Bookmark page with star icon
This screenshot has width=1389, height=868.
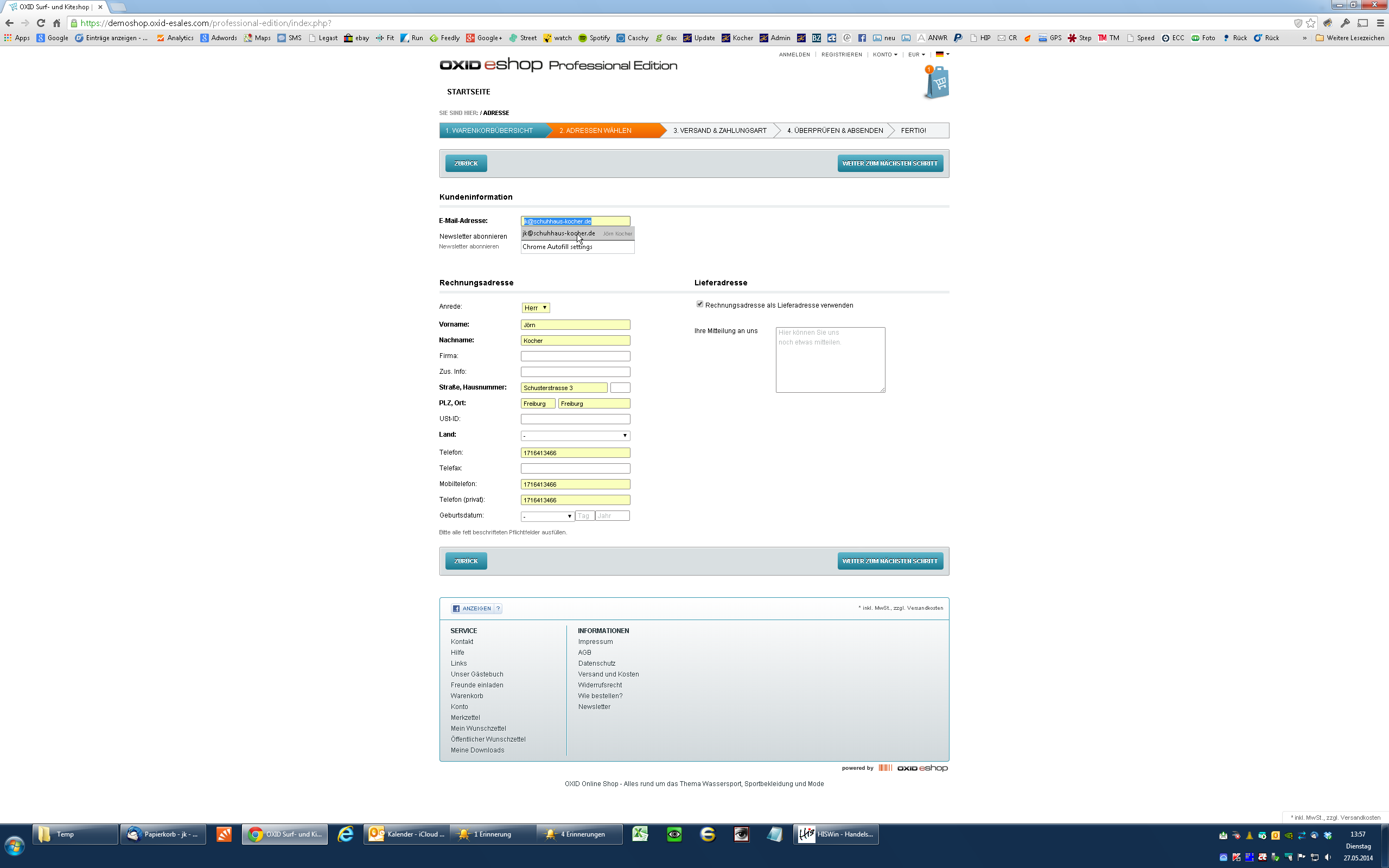click(x=1310, y=23)
